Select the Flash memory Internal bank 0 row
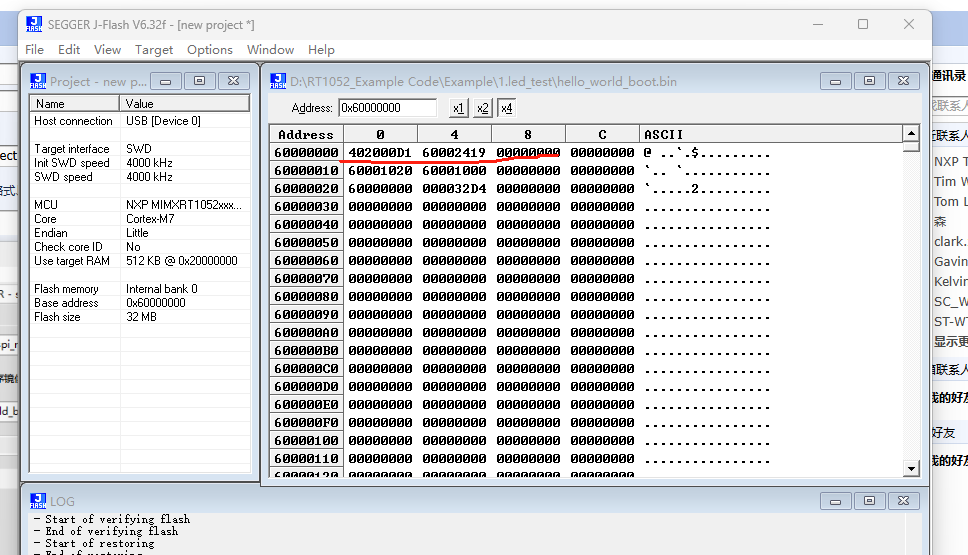The height and width of the screenshot is (555, 968). pos(140,289)
